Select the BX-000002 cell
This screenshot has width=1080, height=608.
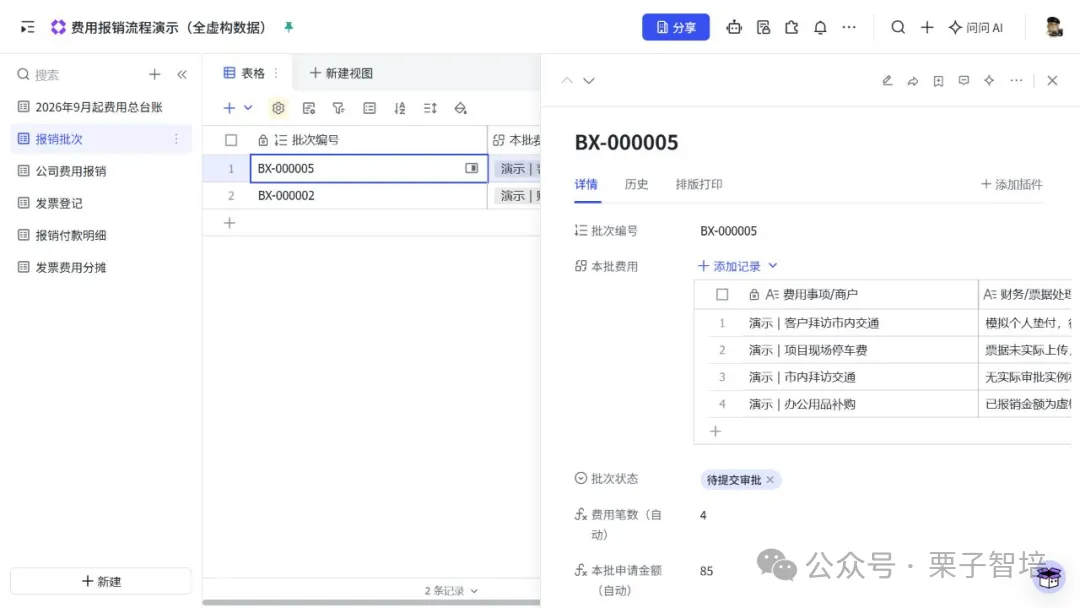tap(368, 196)
